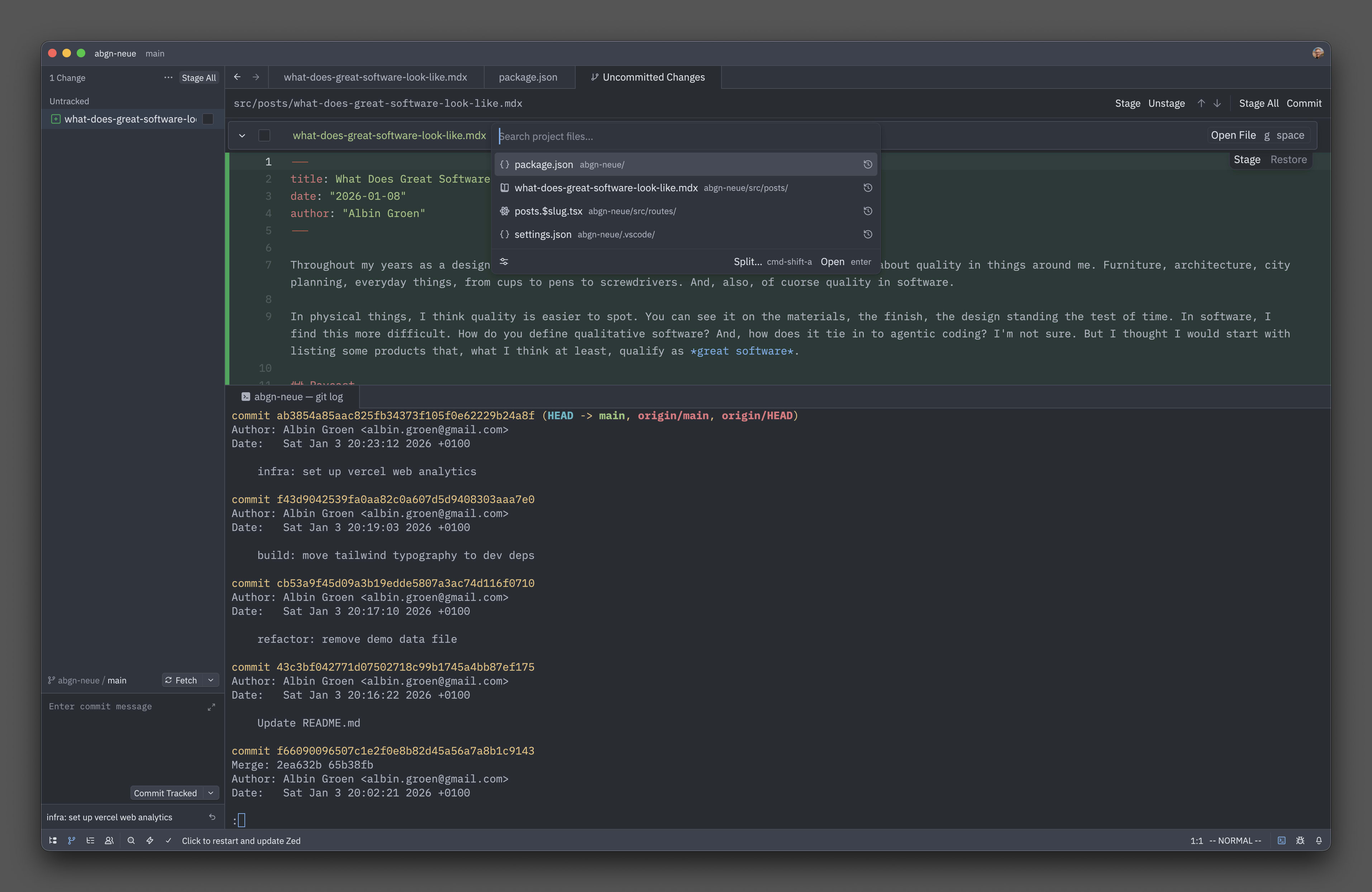
Task: Click Stage All in the Git panel
Action: (198, 78)
